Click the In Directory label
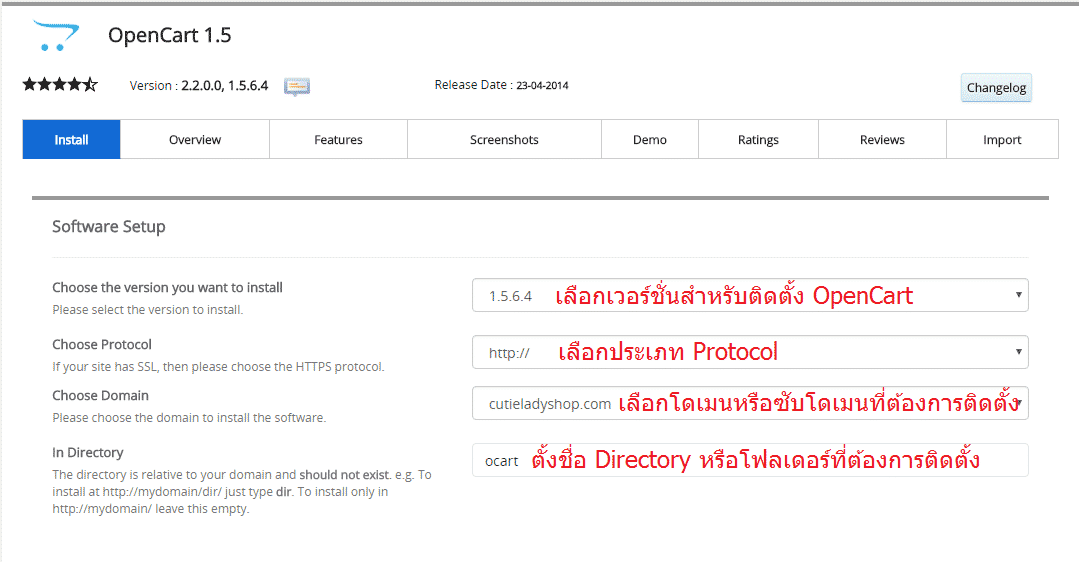This screenshot has width=1079, height=562. (x=88, y=453)
